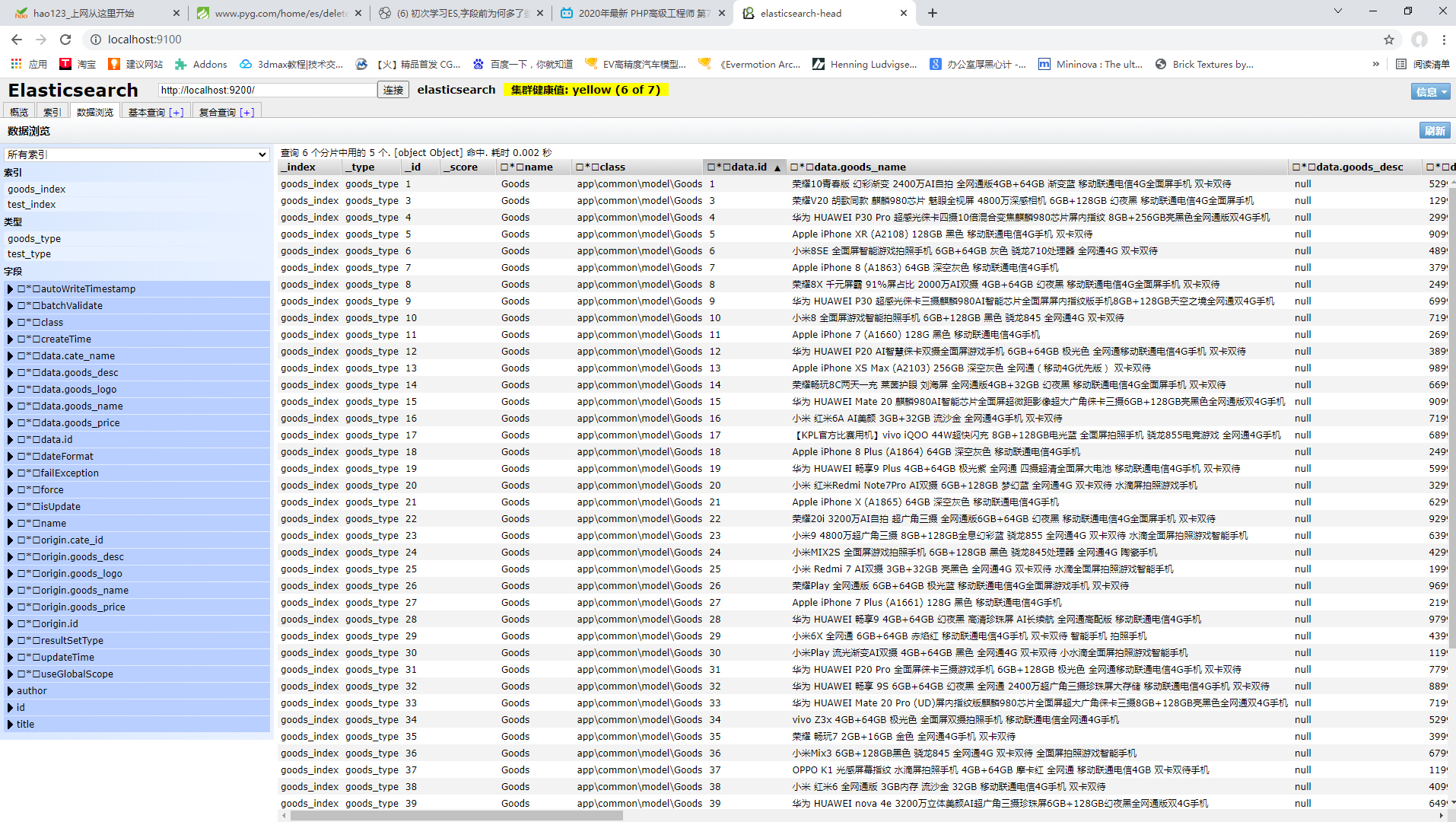This screenshot has height=822, width=1456.
Task: Sort results by _score column header
Action: (467, 167)
